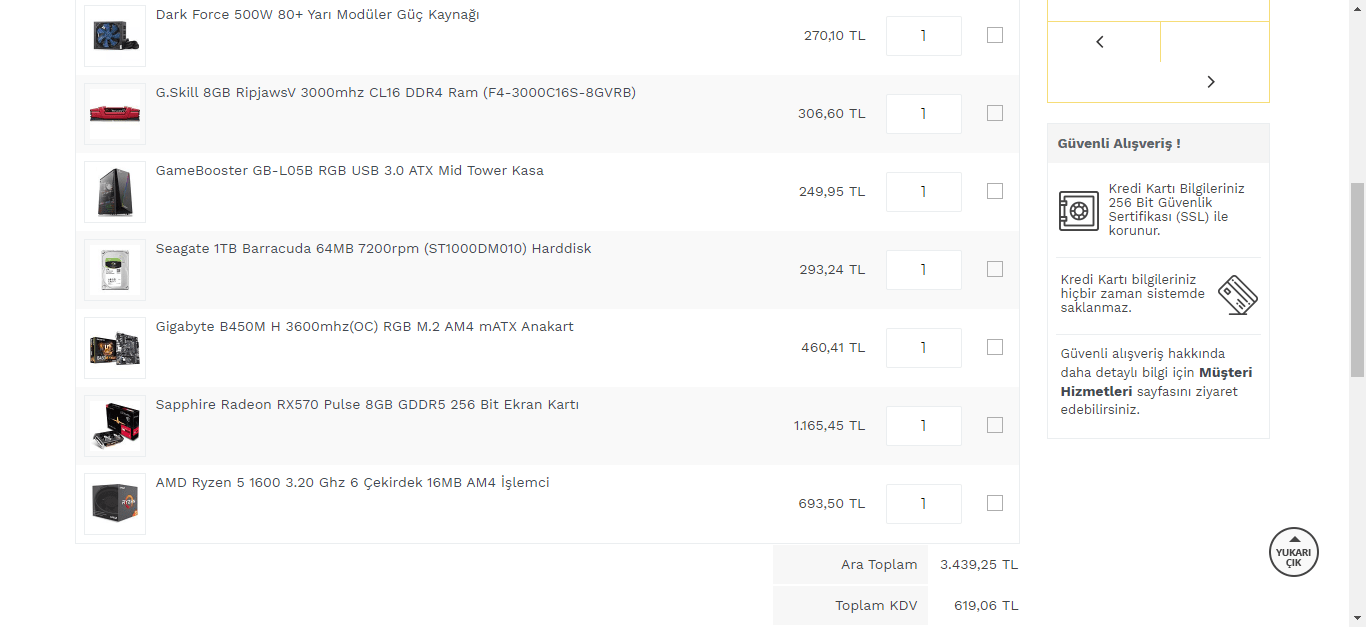The image size is (1366, 627).
Task: Tick the Sapphire Radeon RX570 checkbox
Action: coord(995,425)
